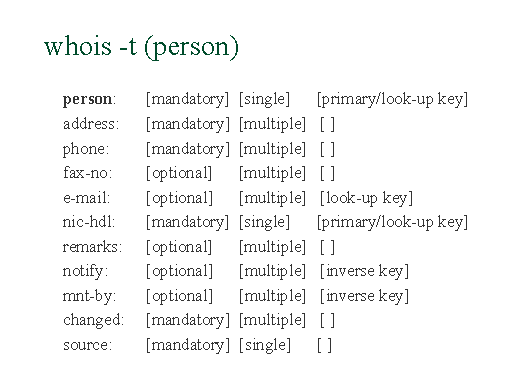Viewport: 512px width, 384px height.
Task: Click '[optional]' in the fax-no row
Action: [x=179, y=173]
